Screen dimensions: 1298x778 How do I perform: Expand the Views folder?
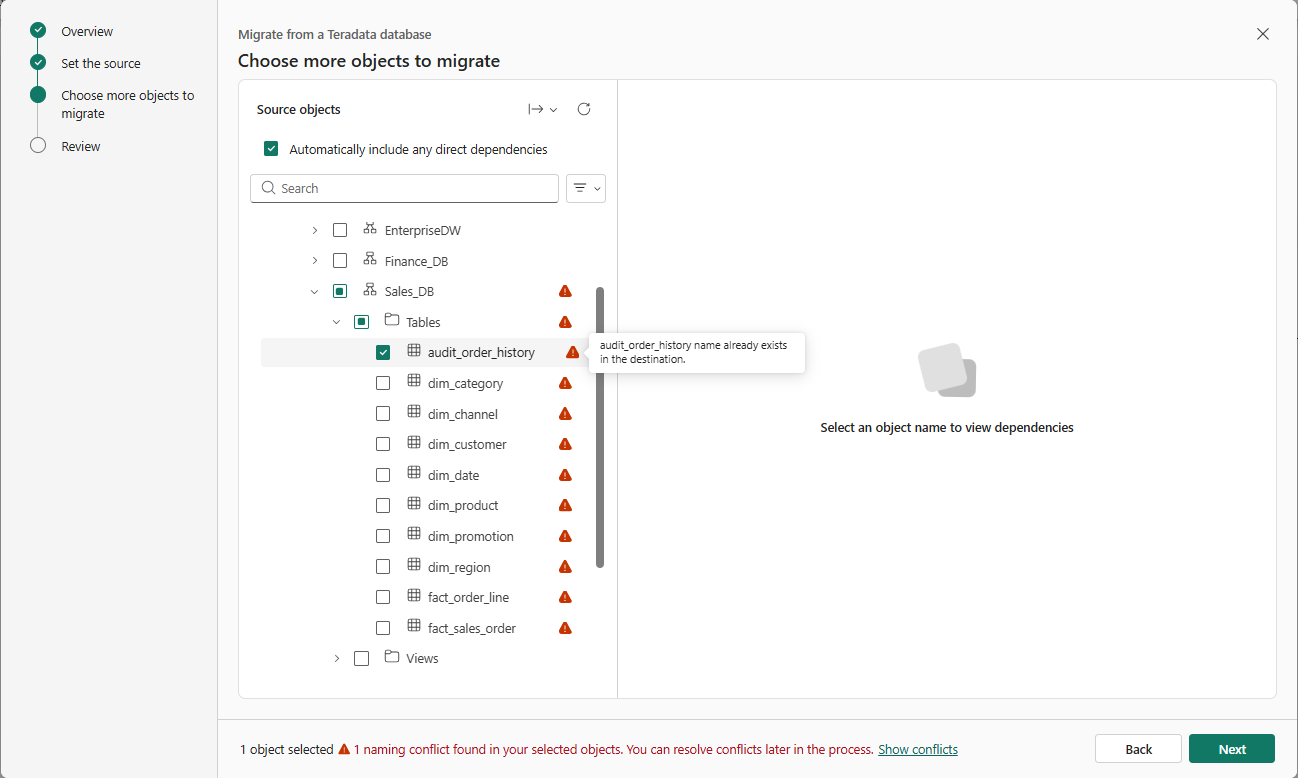336,658
